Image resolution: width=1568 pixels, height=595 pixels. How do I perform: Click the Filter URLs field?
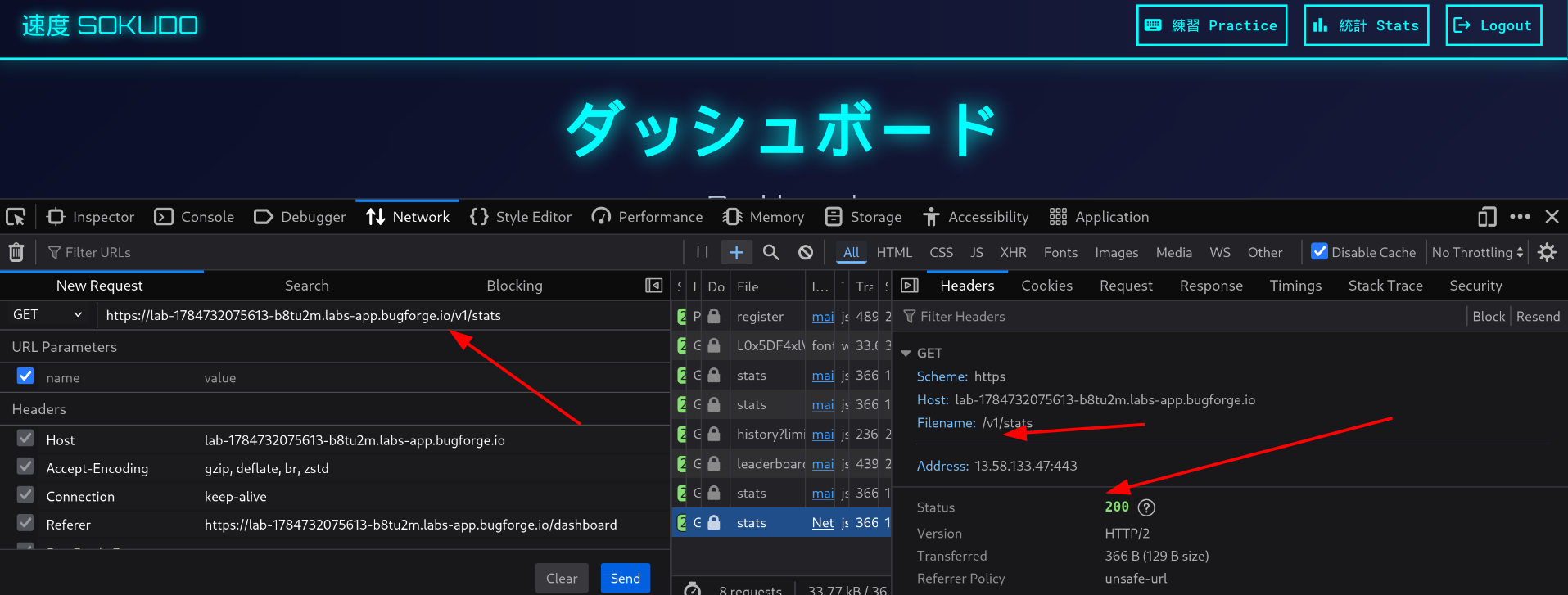tap(360, 252)
